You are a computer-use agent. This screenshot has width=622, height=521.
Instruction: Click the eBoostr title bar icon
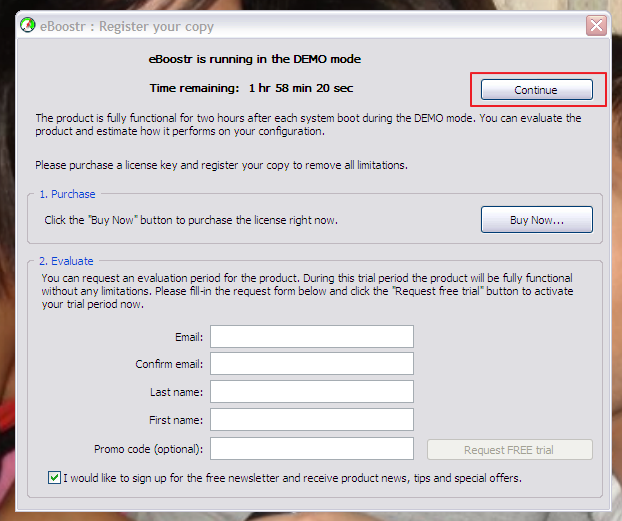tap(28, 25)
